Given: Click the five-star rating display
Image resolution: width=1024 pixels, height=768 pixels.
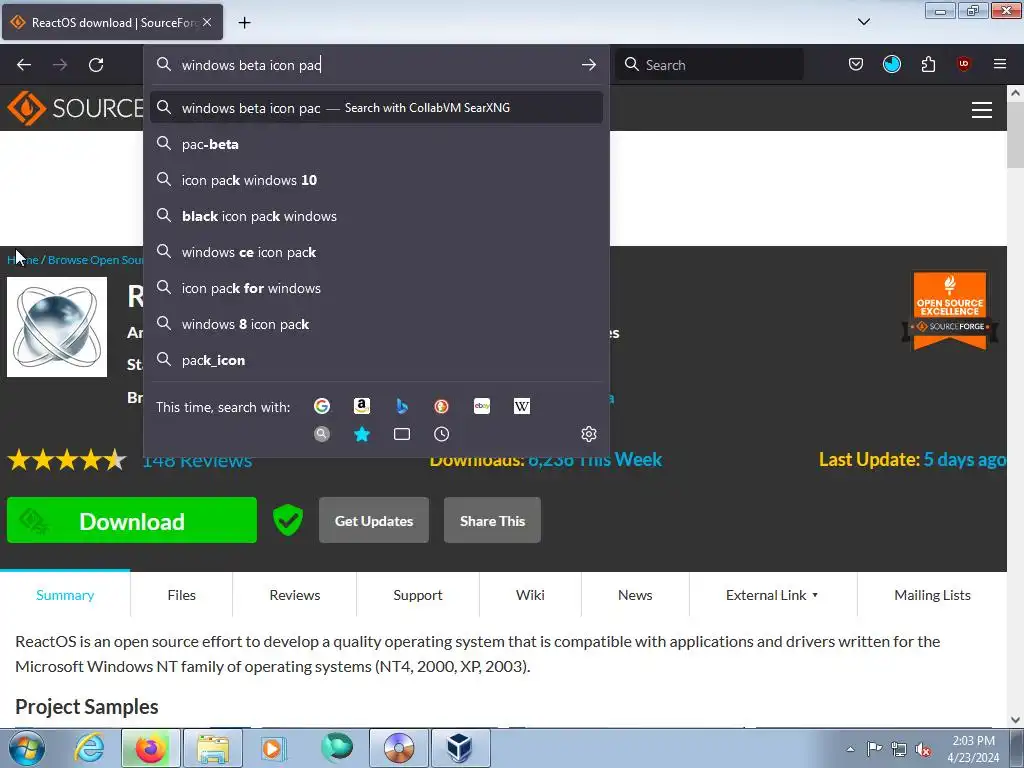Looking at the screenshot, I should point(67,460).
